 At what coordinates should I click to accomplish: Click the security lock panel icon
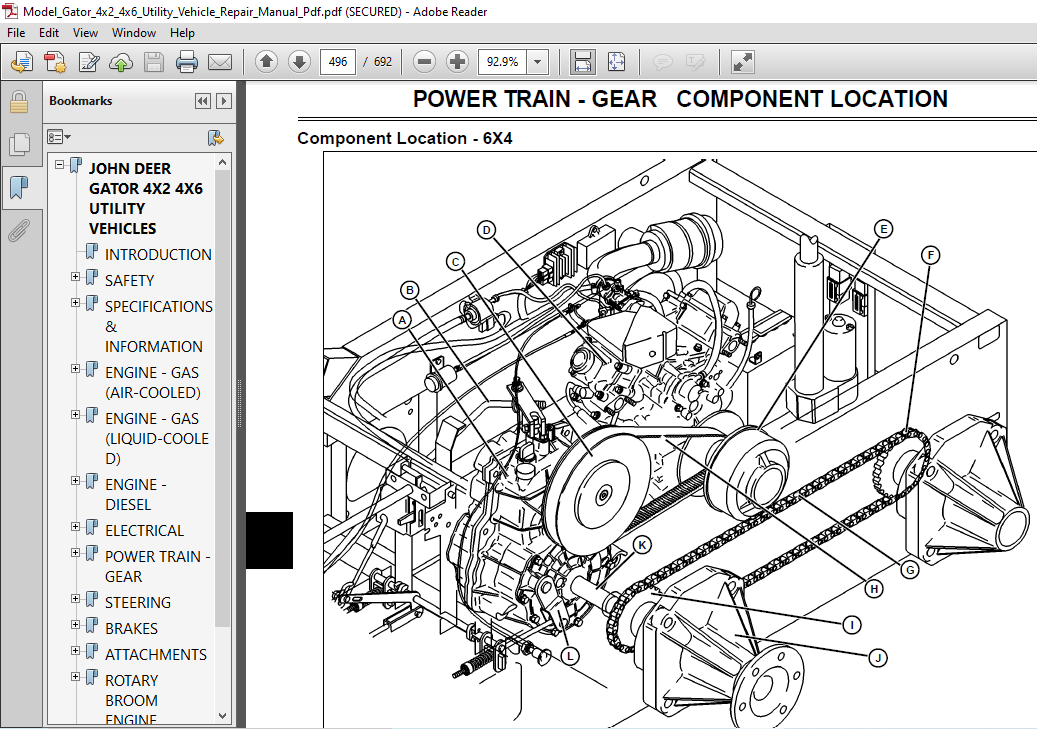click(x=19, y=102)
